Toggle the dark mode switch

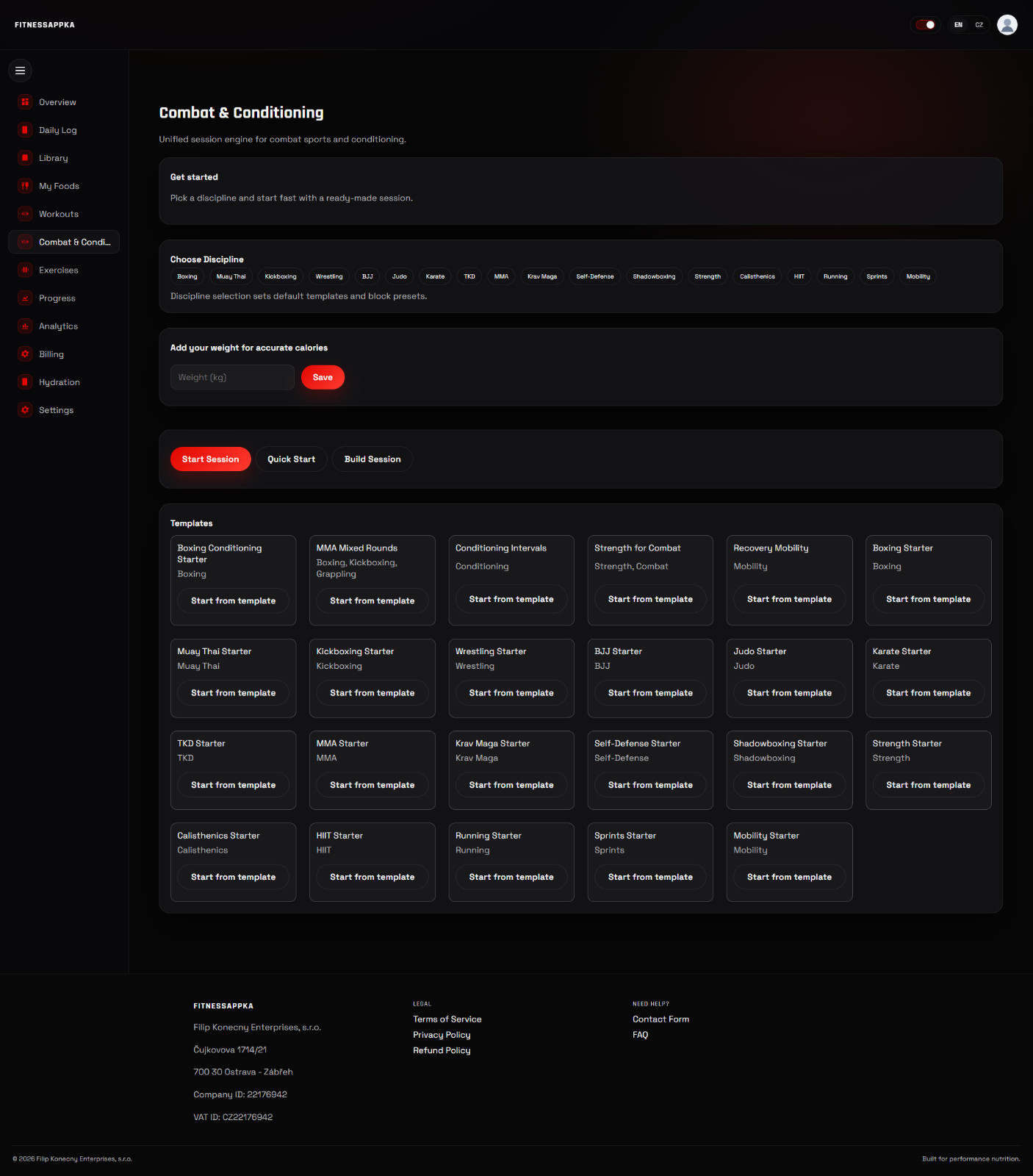point(925,25)
